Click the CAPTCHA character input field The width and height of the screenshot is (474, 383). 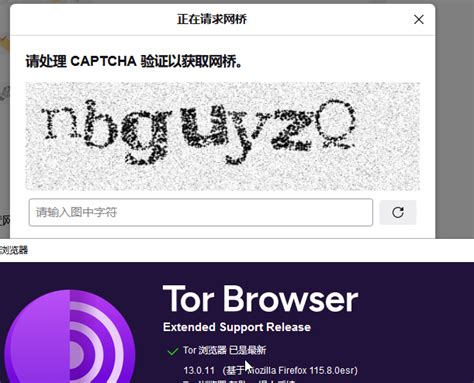point(201,212)
